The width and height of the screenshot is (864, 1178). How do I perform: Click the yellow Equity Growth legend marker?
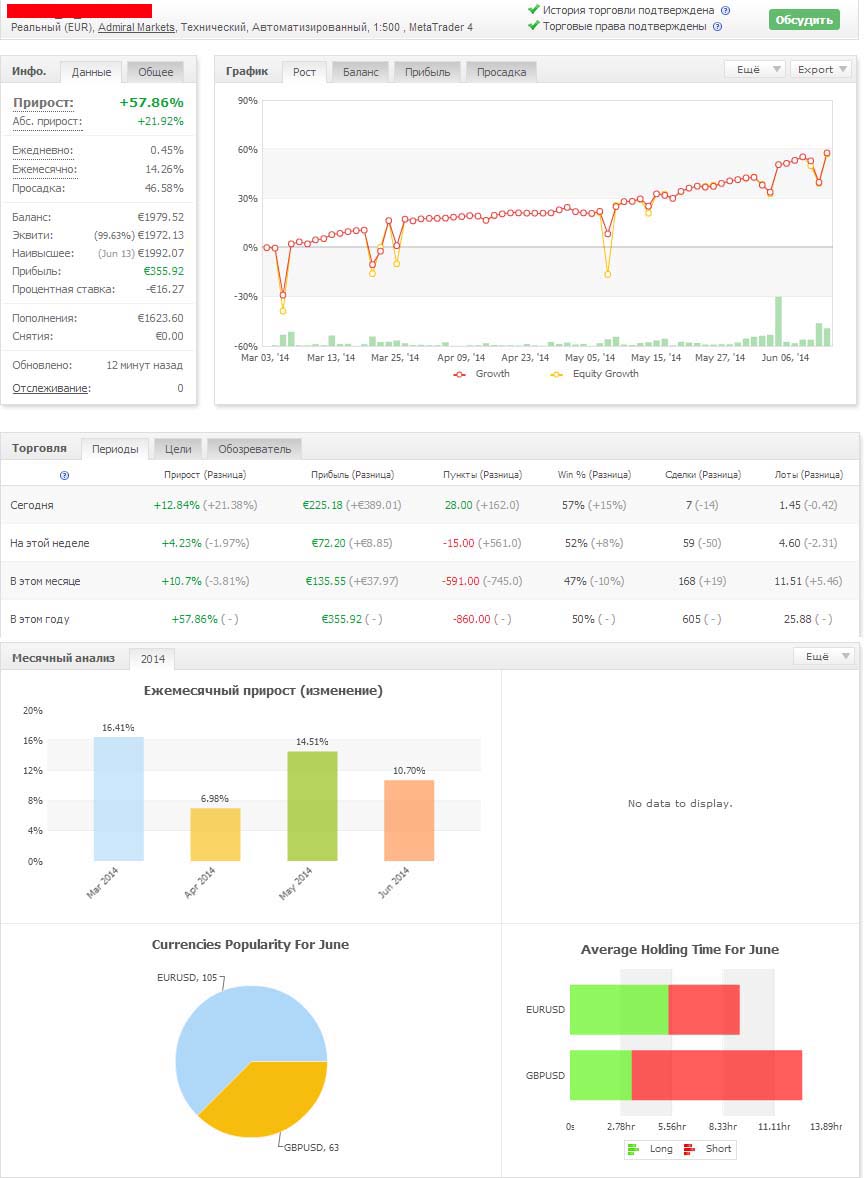coord(556,374)
